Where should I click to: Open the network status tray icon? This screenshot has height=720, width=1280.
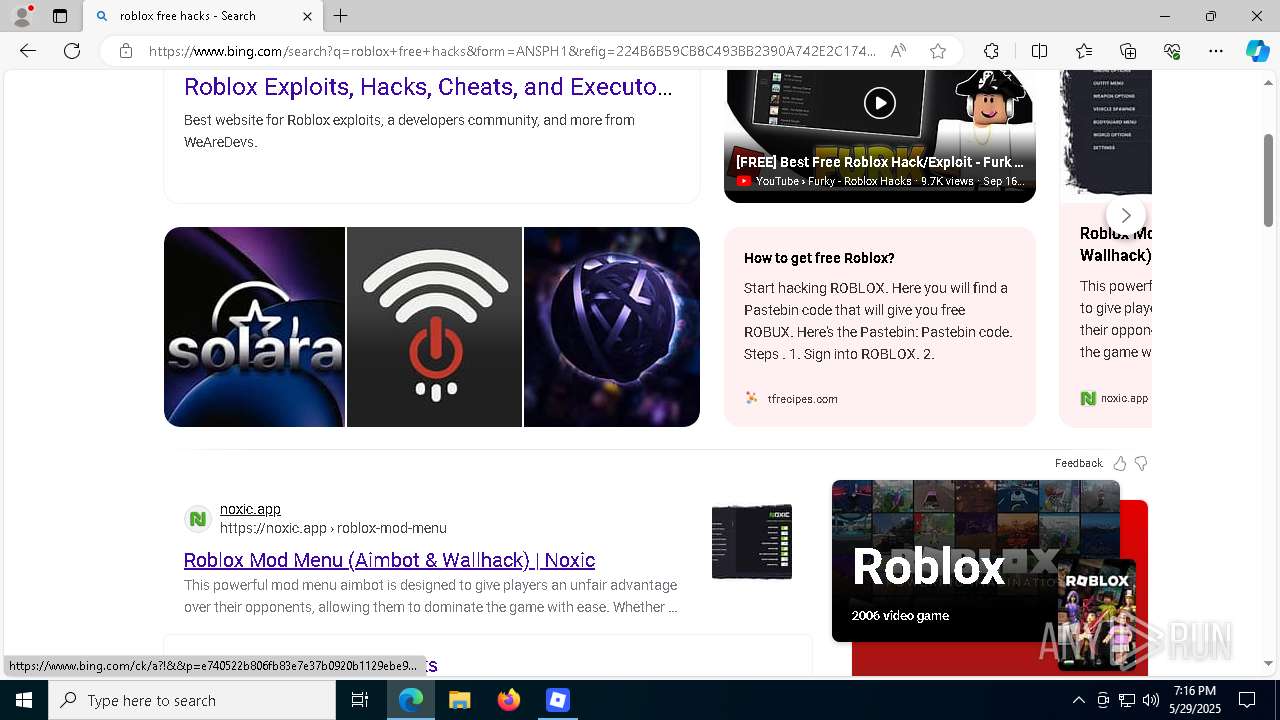(x=1126, y=700)
